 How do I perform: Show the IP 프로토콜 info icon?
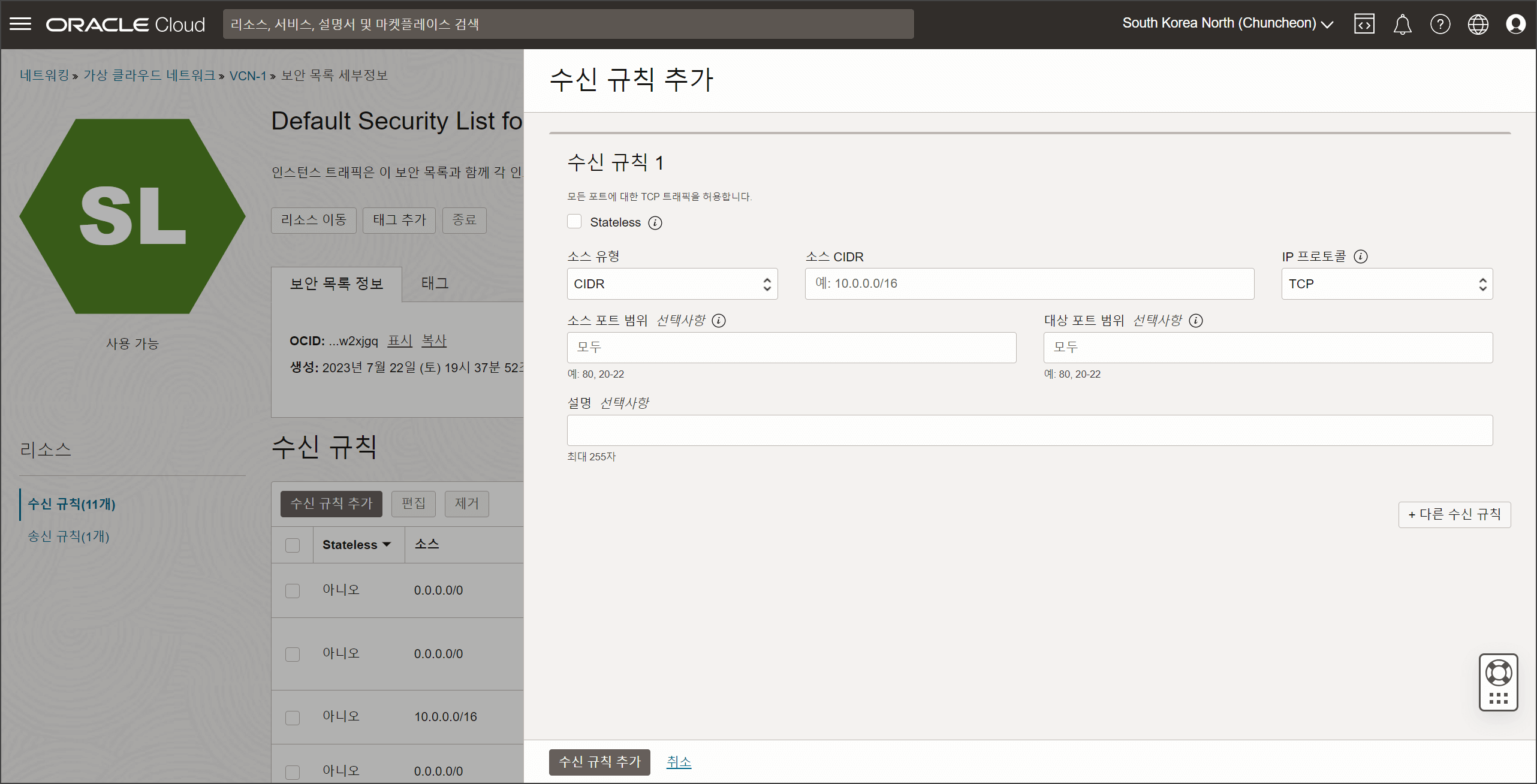[x=1361, y=257]
